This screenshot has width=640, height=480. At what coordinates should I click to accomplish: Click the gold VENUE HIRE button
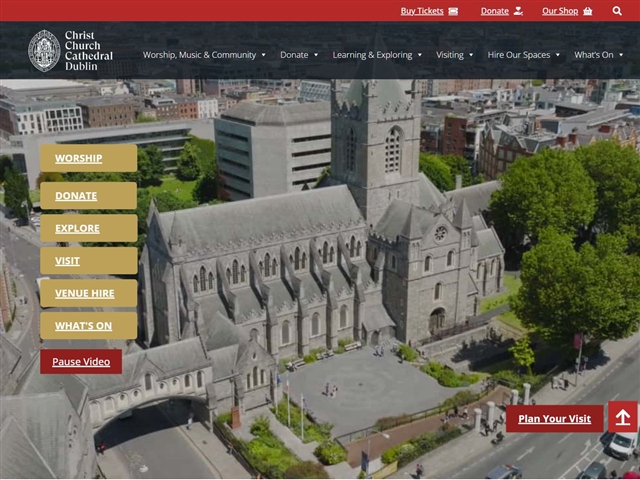pyautogui.click(x=89, y=293)
